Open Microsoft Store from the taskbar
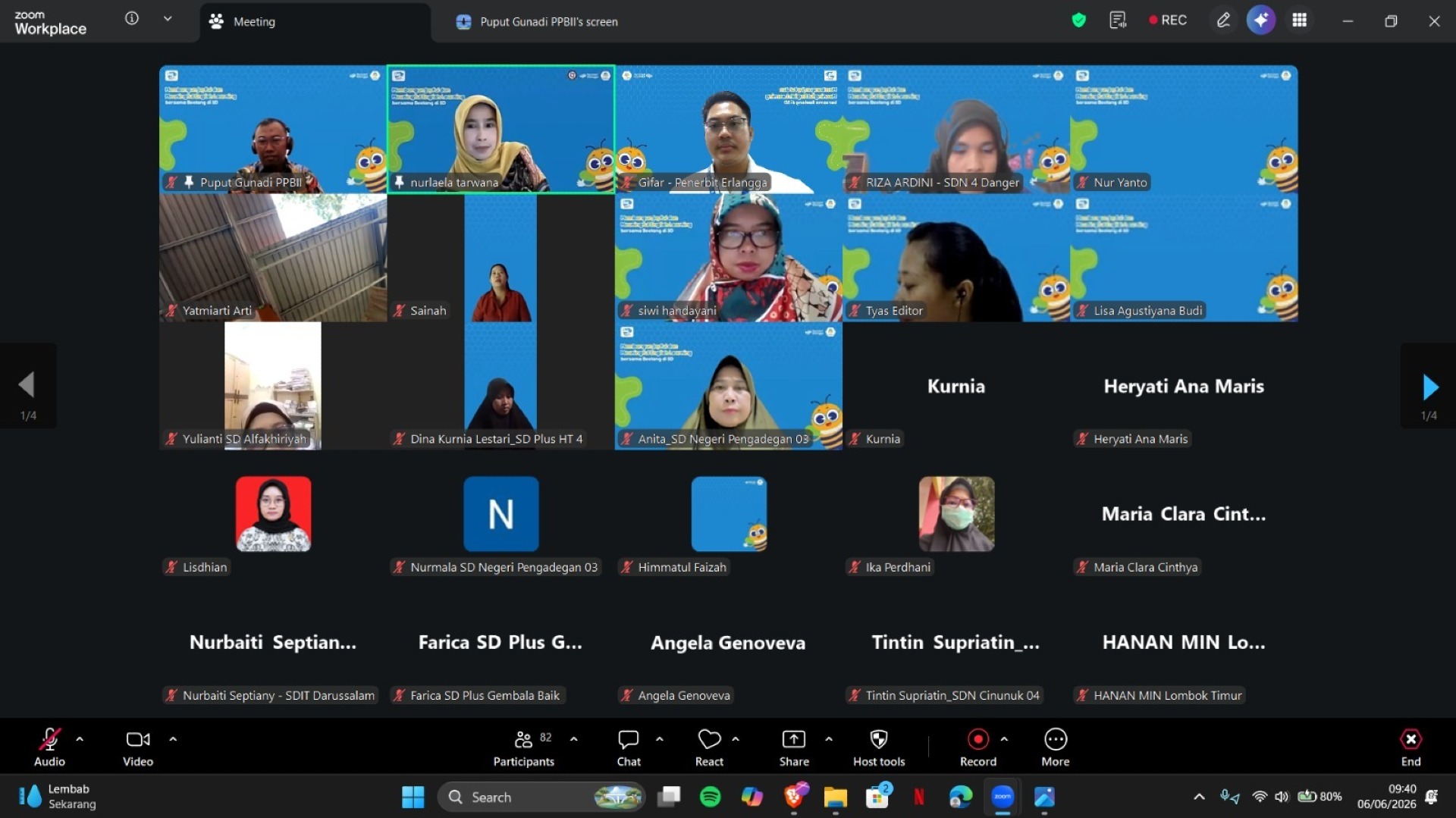1456x818 pixels. [877, 797]
